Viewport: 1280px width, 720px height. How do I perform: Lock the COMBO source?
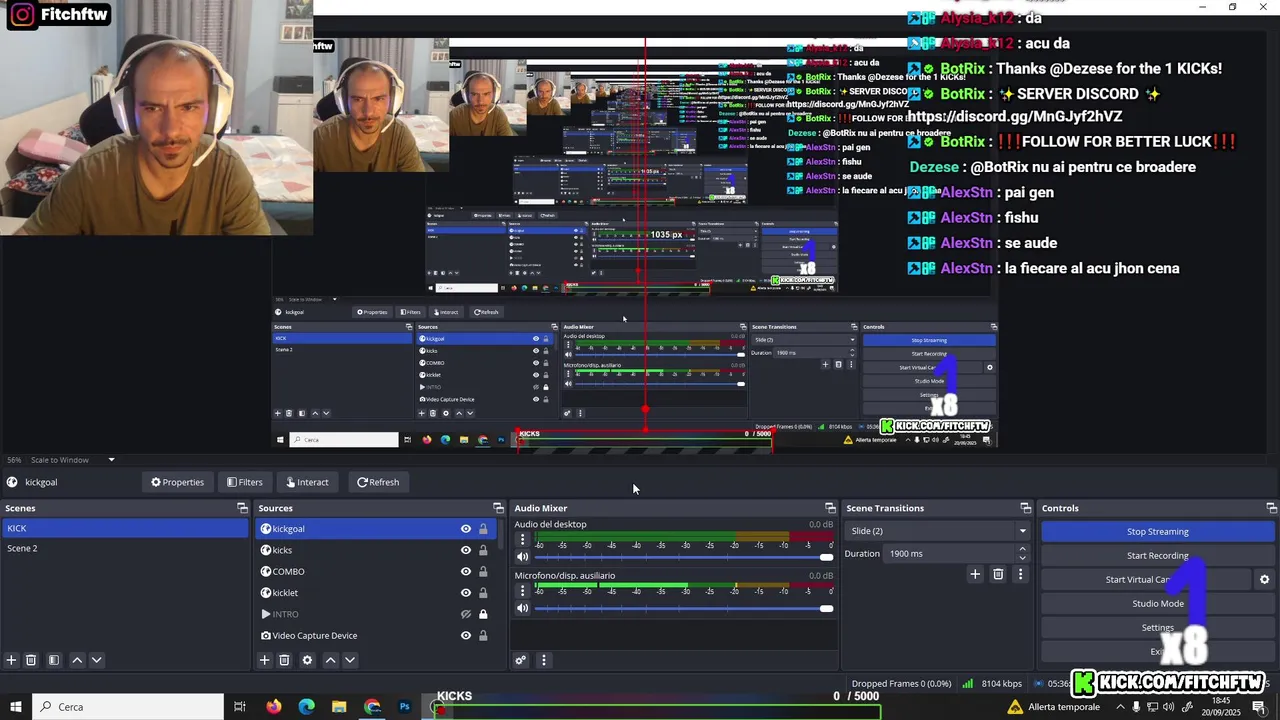(x=483, y=572)
